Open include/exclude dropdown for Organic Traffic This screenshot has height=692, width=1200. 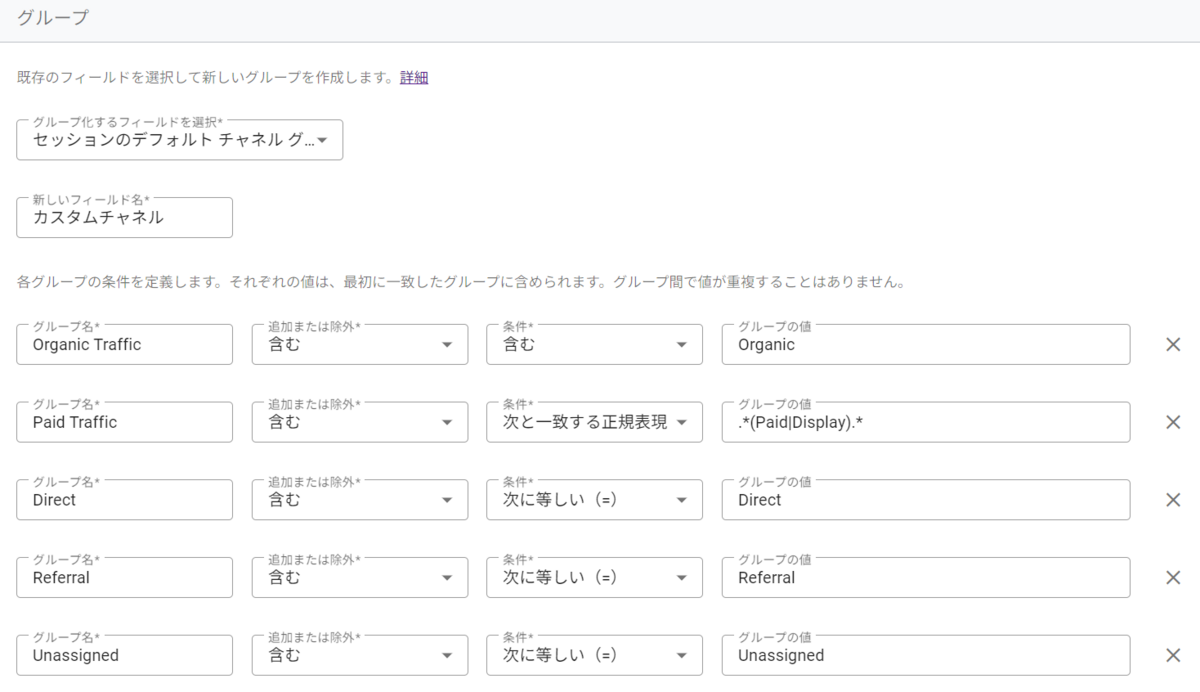[360, 345]
